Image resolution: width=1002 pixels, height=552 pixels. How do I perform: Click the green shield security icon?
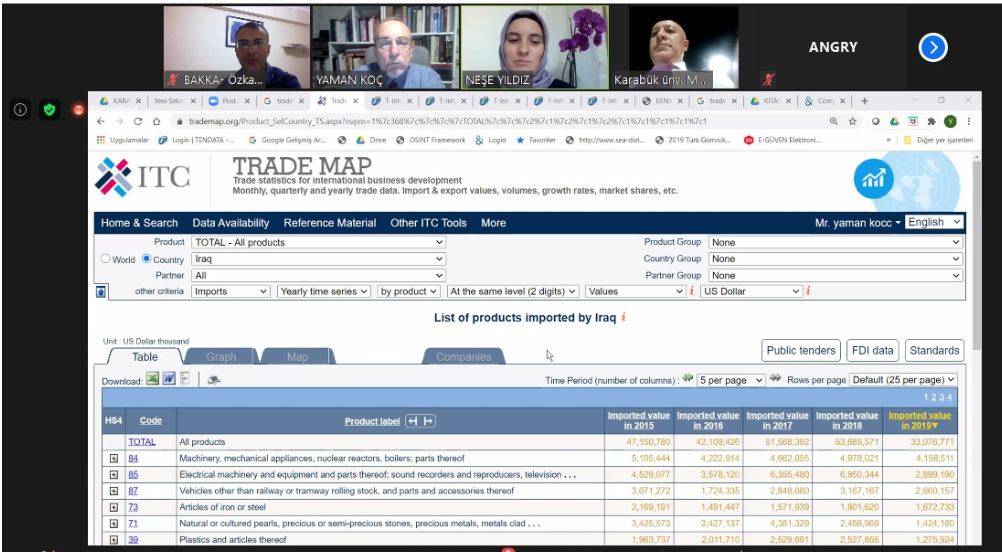tap(49, 110)
